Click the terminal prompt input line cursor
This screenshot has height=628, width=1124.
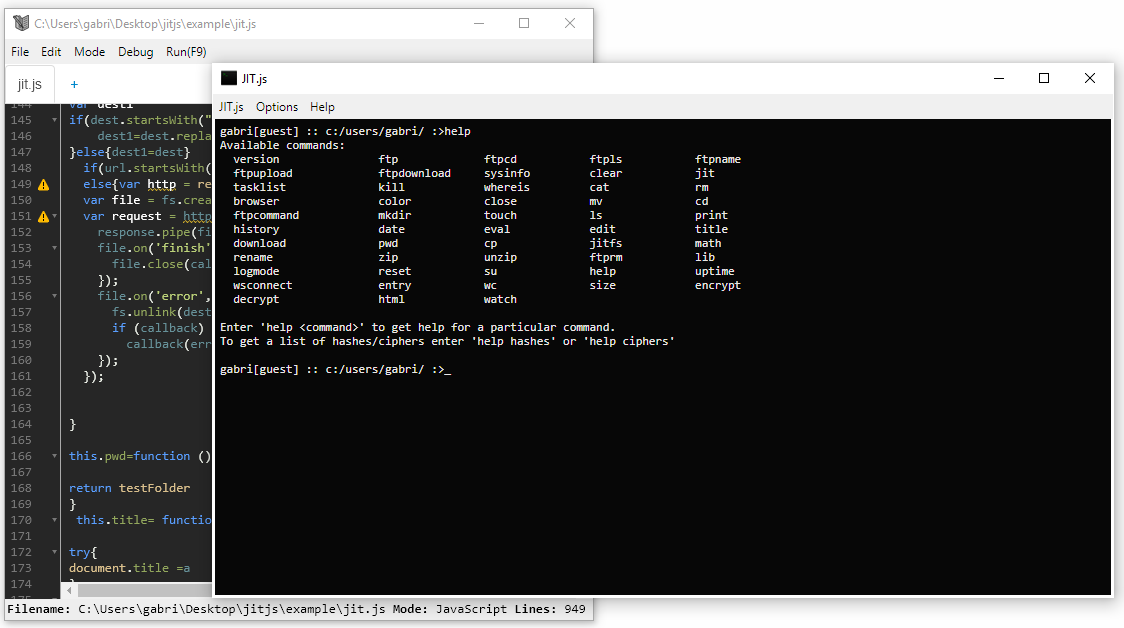[x=447, y=370]
